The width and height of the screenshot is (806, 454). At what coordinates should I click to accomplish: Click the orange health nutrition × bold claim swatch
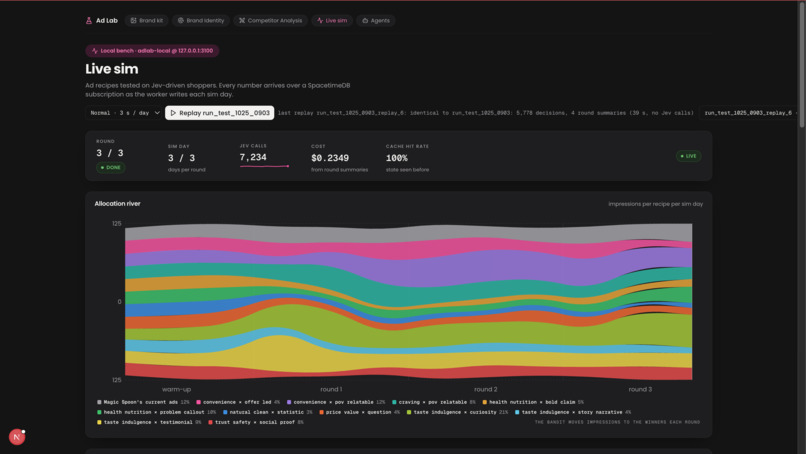(x=485, y=402)
